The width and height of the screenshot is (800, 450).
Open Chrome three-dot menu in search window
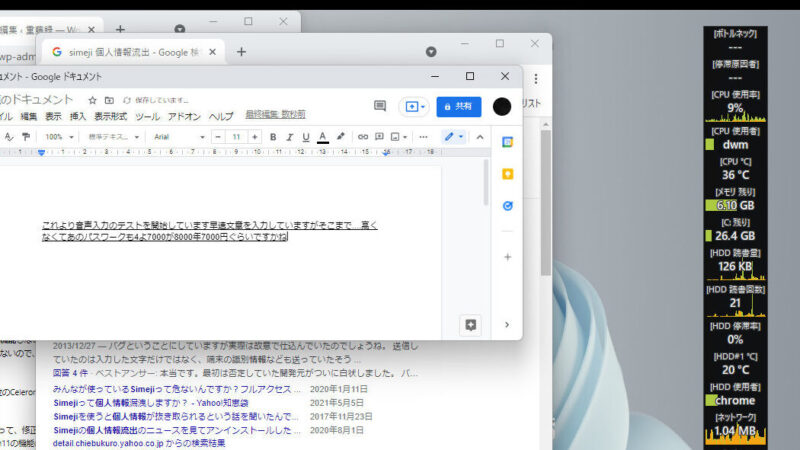pyautogui.click(x=536, y=79)
